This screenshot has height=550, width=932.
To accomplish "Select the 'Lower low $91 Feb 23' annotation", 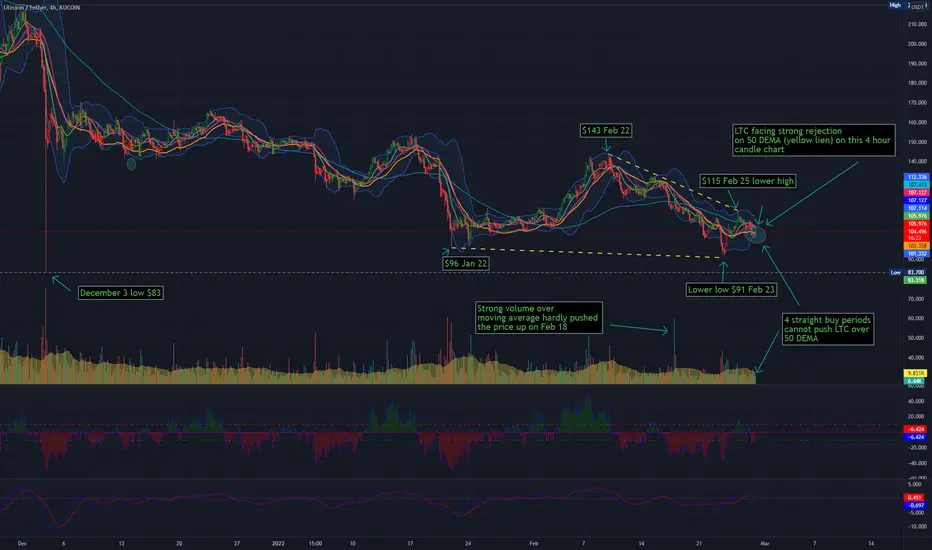I will [731, 290].
